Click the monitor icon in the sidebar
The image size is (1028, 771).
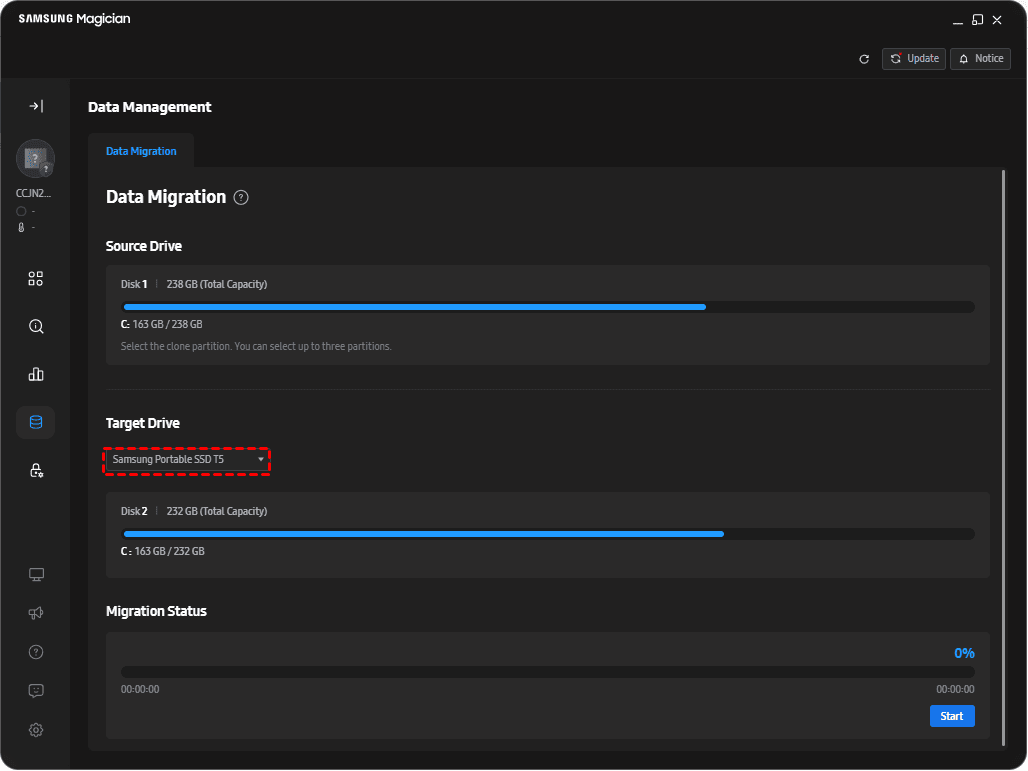click(35, 575)
